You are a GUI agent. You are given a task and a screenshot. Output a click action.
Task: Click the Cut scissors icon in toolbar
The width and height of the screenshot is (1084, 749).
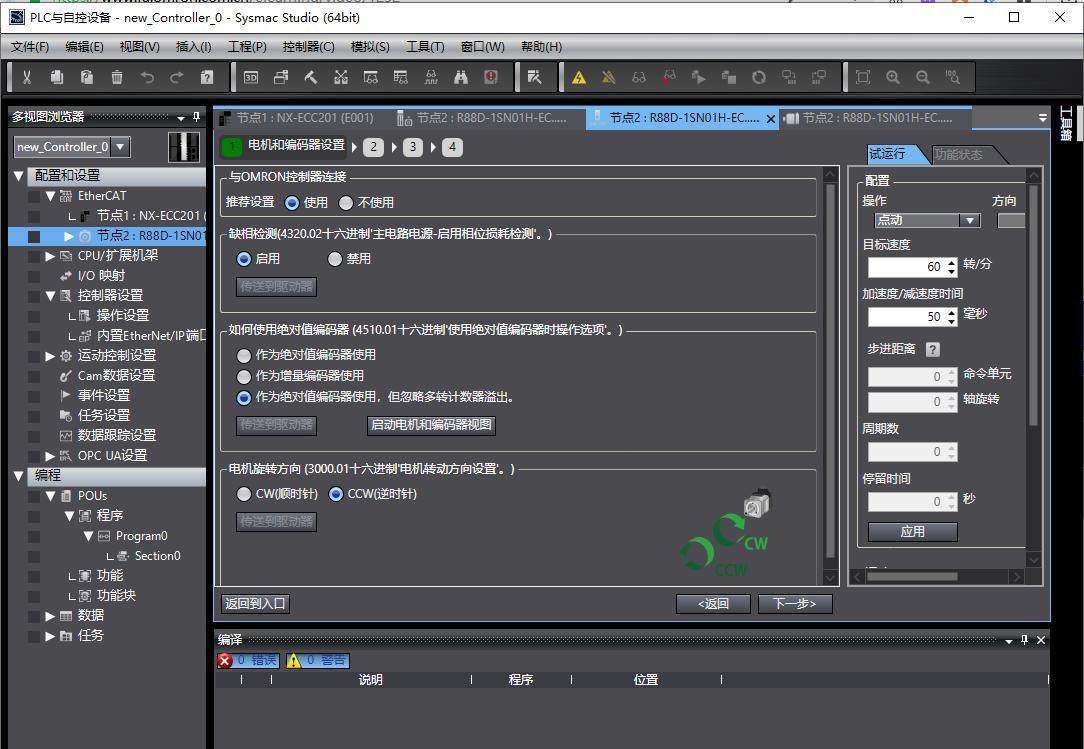(27, 77)
